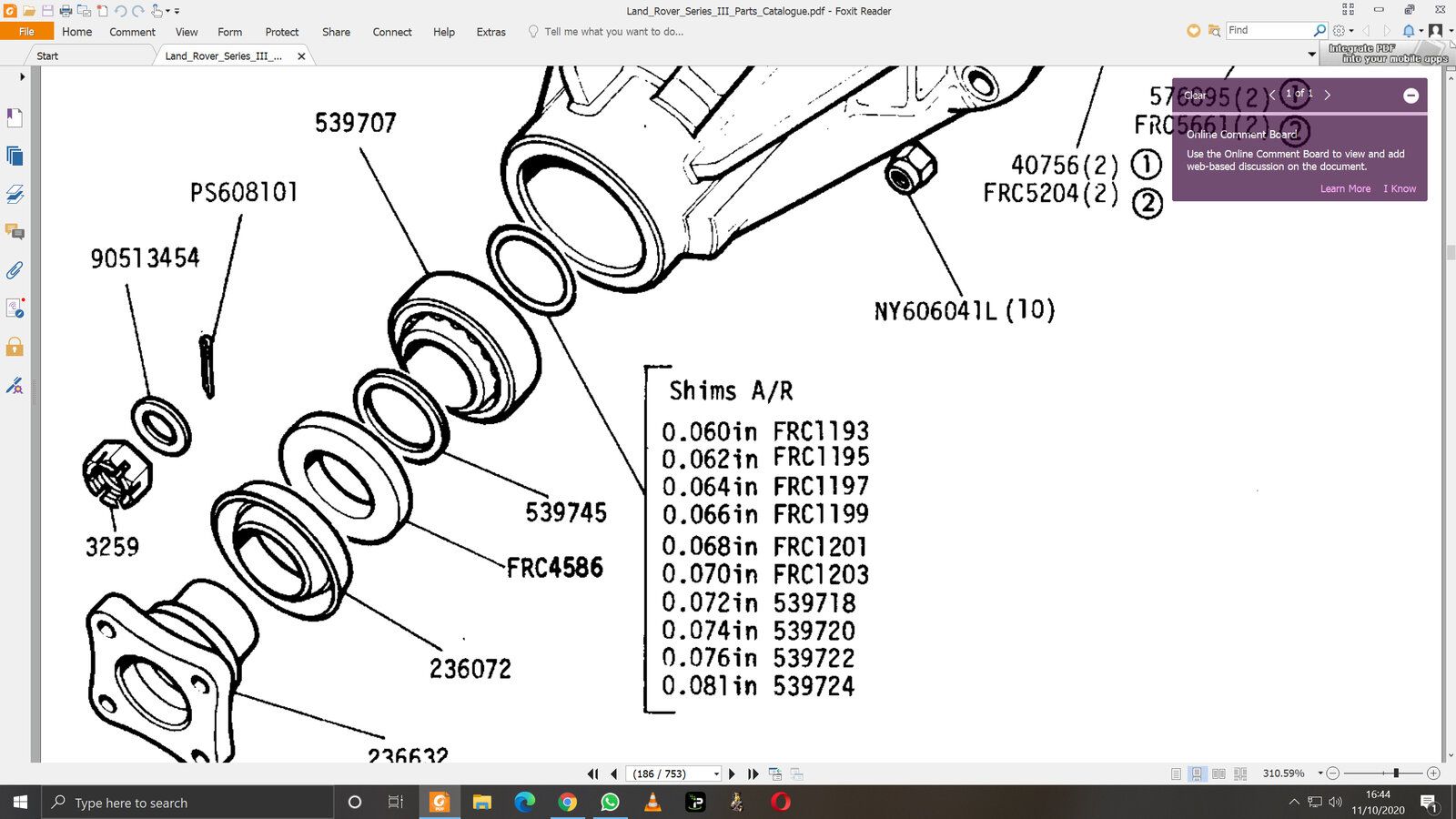
Task: Click the 'Integrate PDF into your mobile apps' banner
Action: click(x=1388, y=53)
